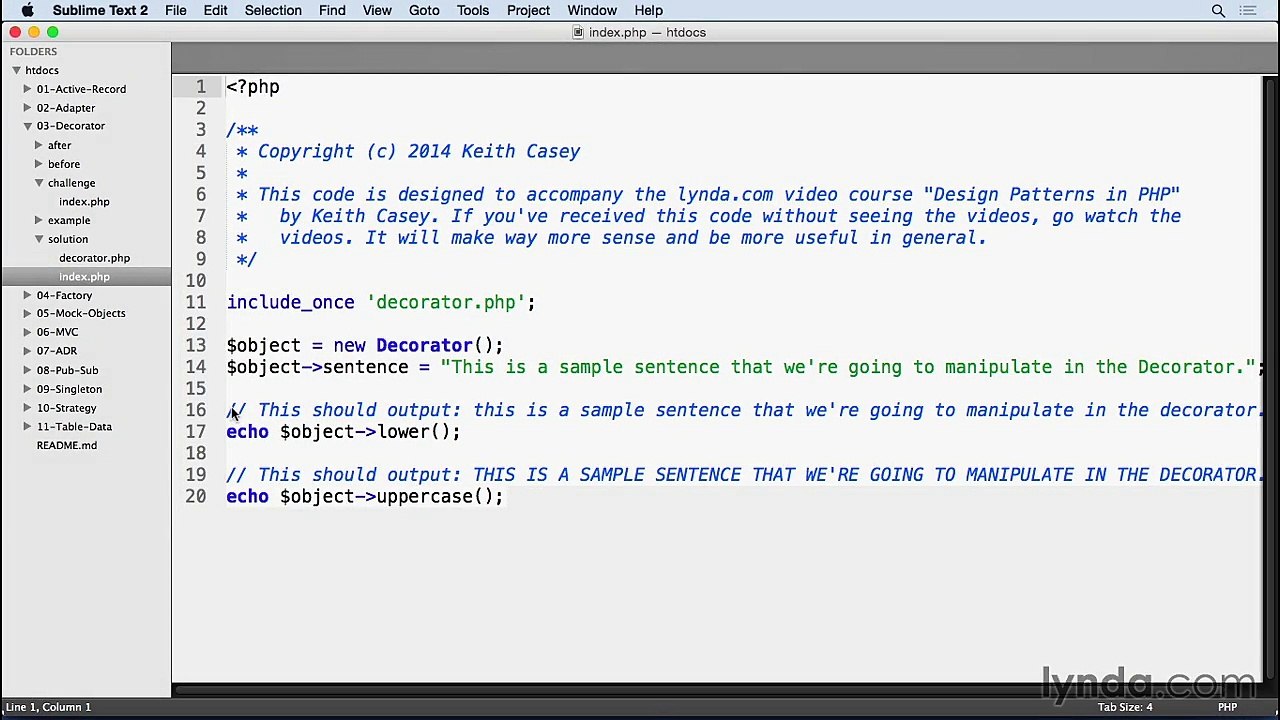Select the highlighted index.php under solution

click(x=84, y=277)
